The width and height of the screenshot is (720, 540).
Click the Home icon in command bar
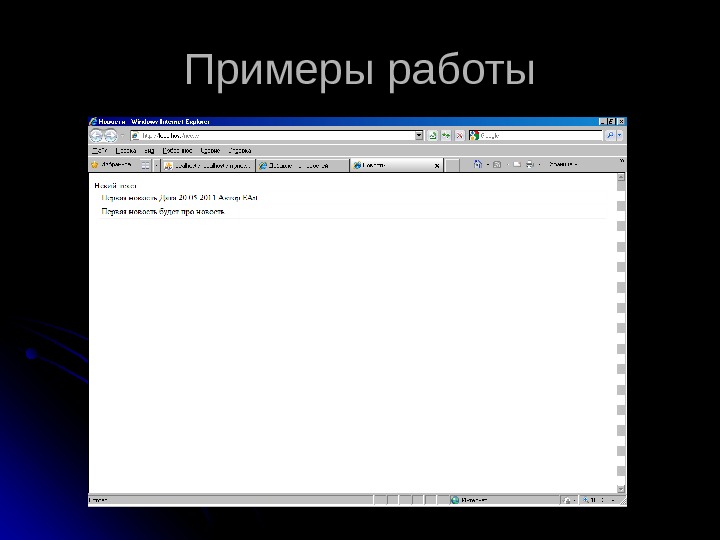click(478, 164)
